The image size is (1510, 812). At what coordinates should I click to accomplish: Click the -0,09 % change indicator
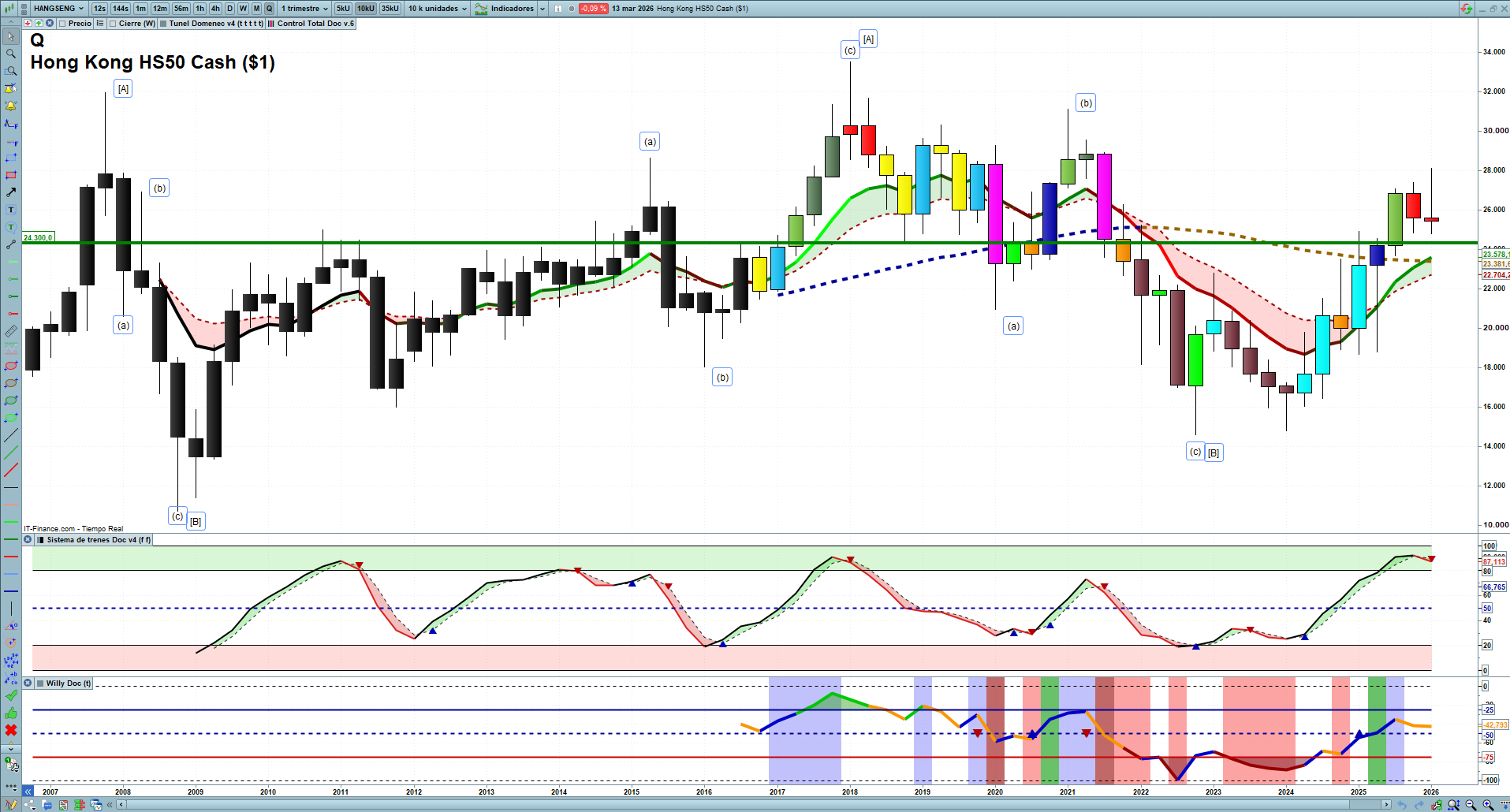[x=593, y=9]
